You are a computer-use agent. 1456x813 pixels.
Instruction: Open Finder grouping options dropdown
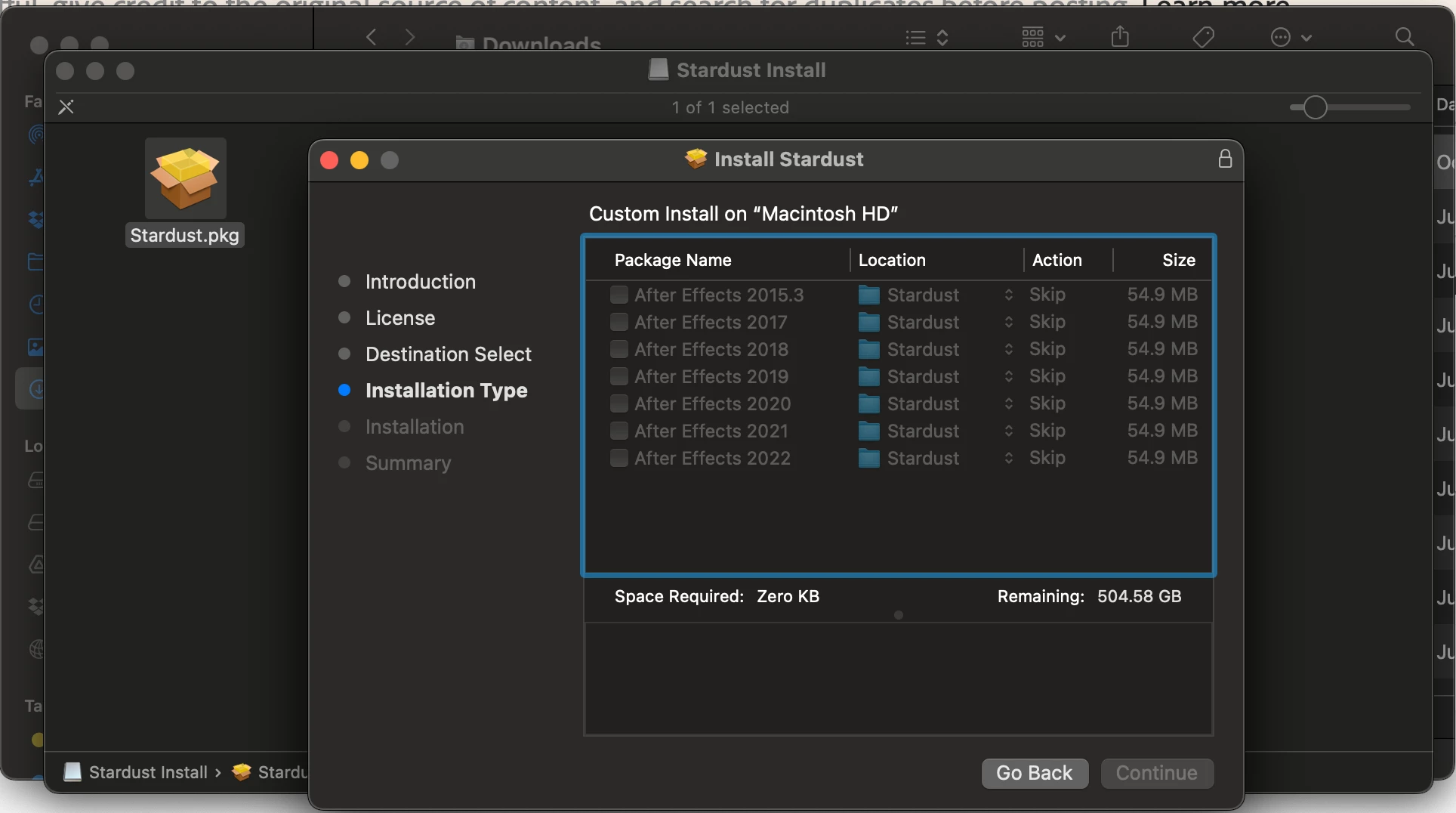[1043, 36]
